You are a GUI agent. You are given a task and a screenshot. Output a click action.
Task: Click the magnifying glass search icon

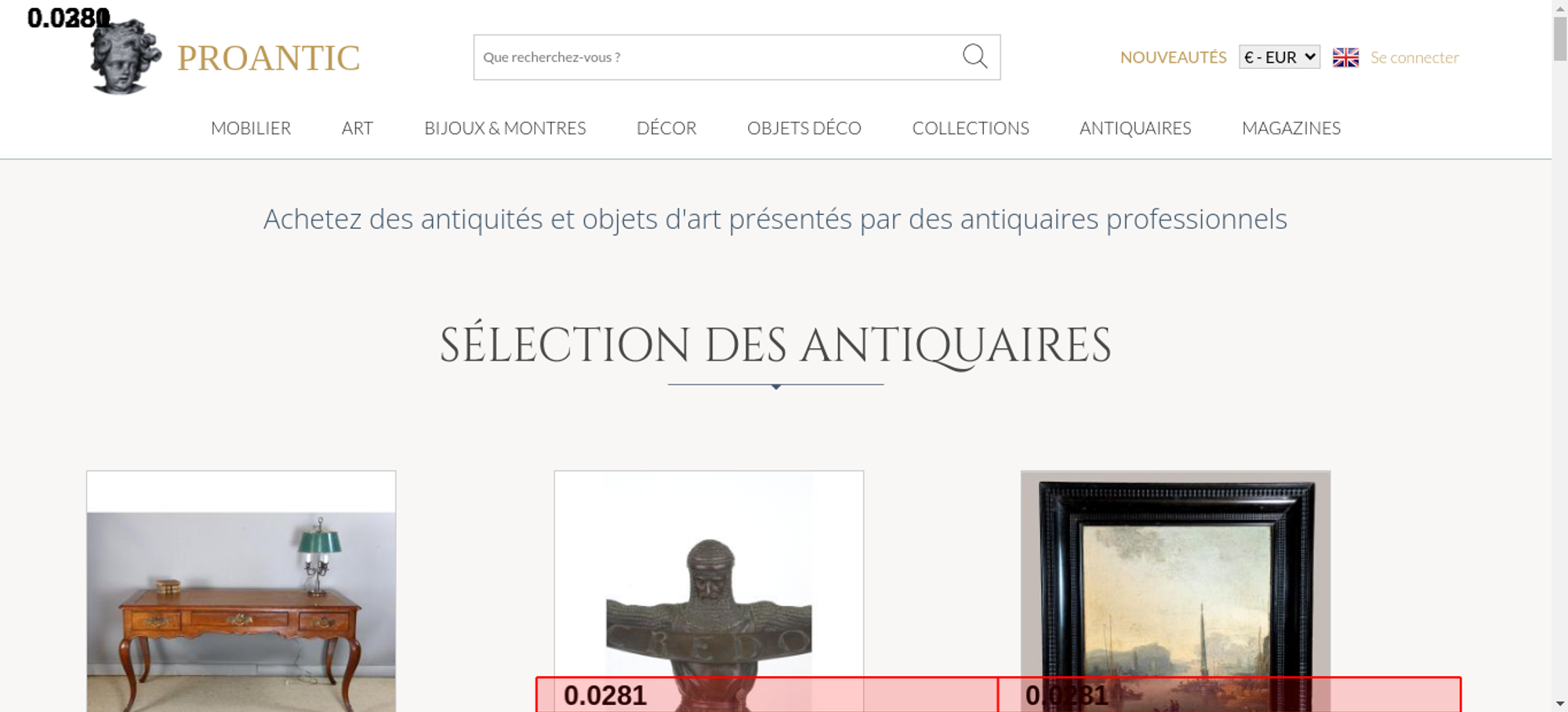[975, 56]
